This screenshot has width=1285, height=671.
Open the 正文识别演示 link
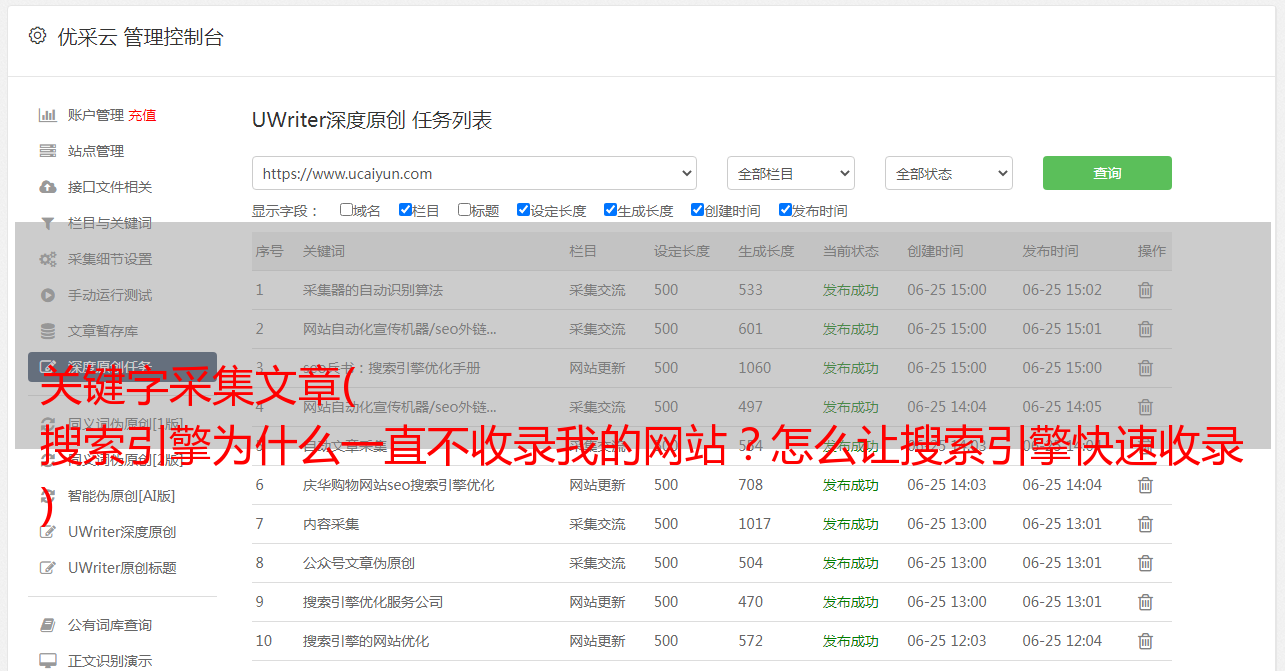point(110,661)
